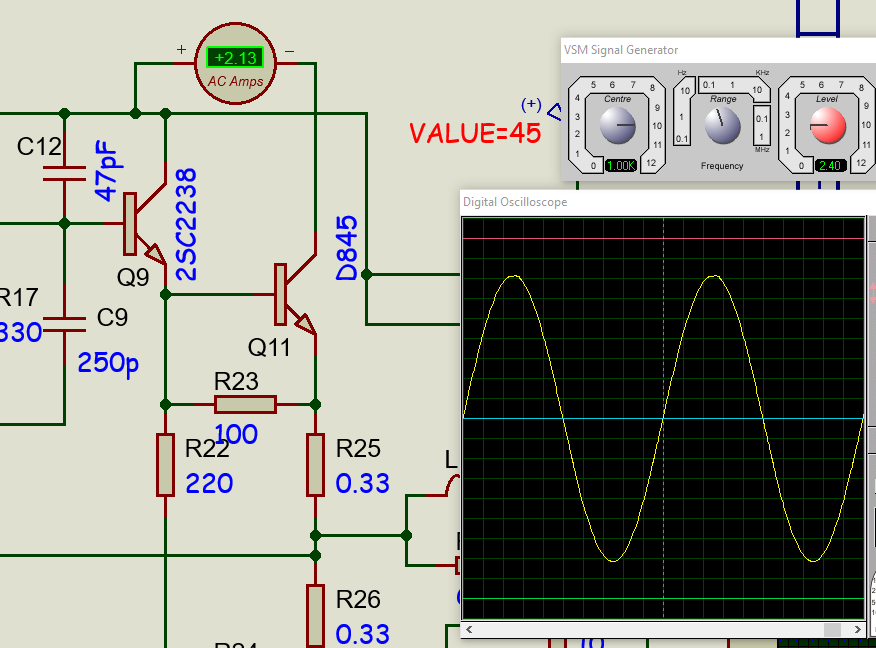This screenshot has width=876, height=648.
Task: Select resistor R23 body
Action: click(x=245, y=404)
